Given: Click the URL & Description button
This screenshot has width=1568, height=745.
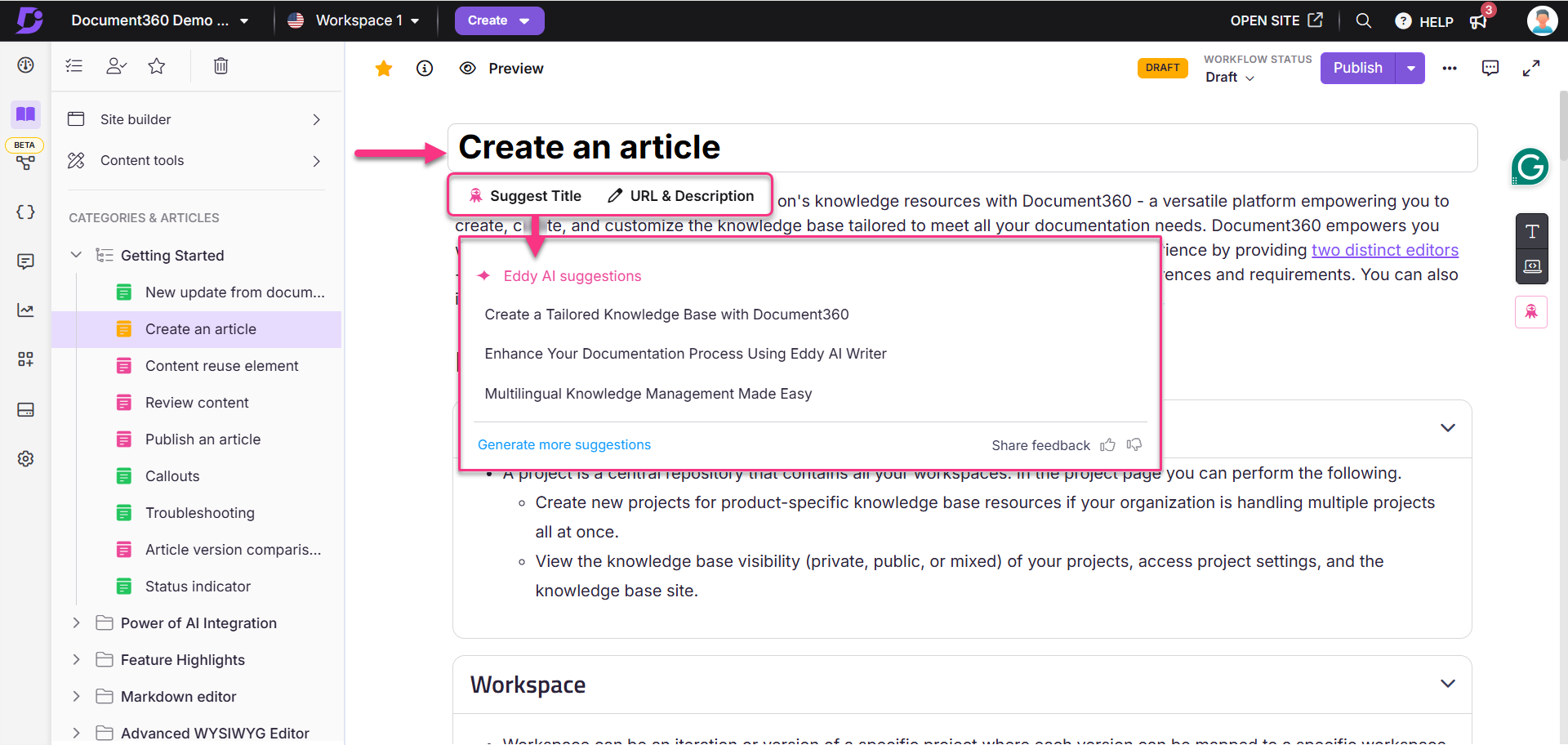Looking at the screenshot, I should click(x=681, y=196).
